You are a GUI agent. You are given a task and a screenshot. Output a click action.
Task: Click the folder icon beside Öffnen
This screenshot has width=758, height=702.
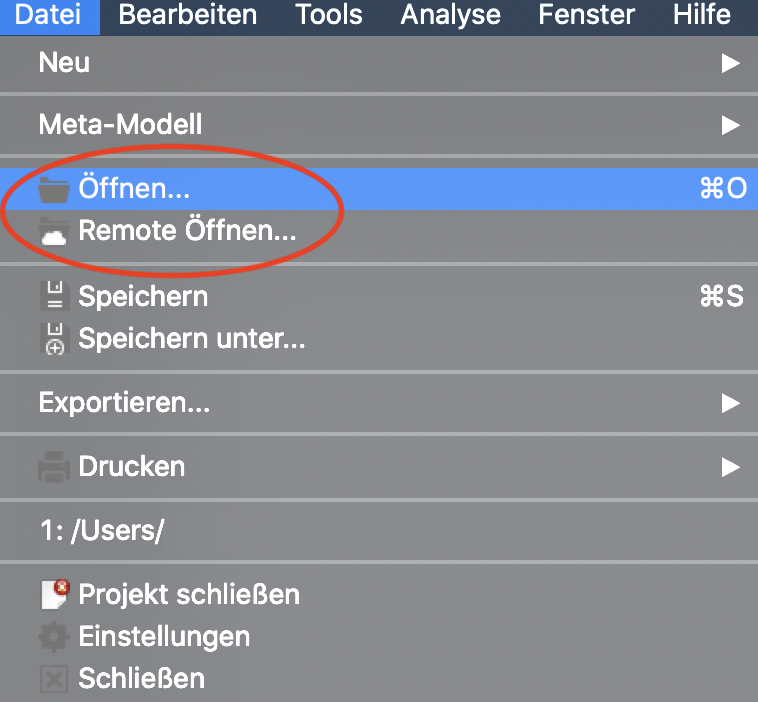tap(54, 189)
